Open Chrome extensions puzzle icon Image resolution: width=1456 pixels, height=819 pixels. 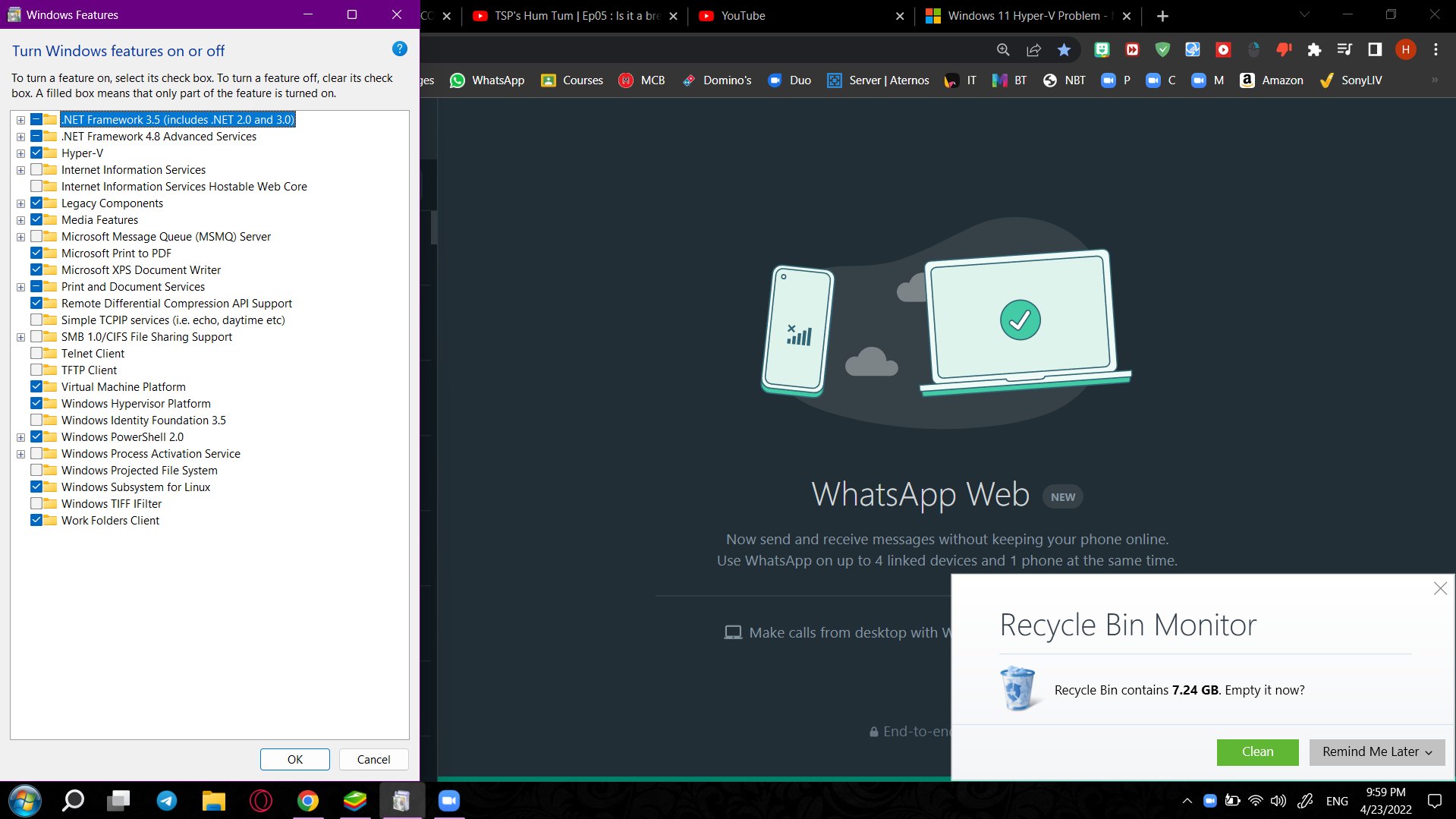1314,50
